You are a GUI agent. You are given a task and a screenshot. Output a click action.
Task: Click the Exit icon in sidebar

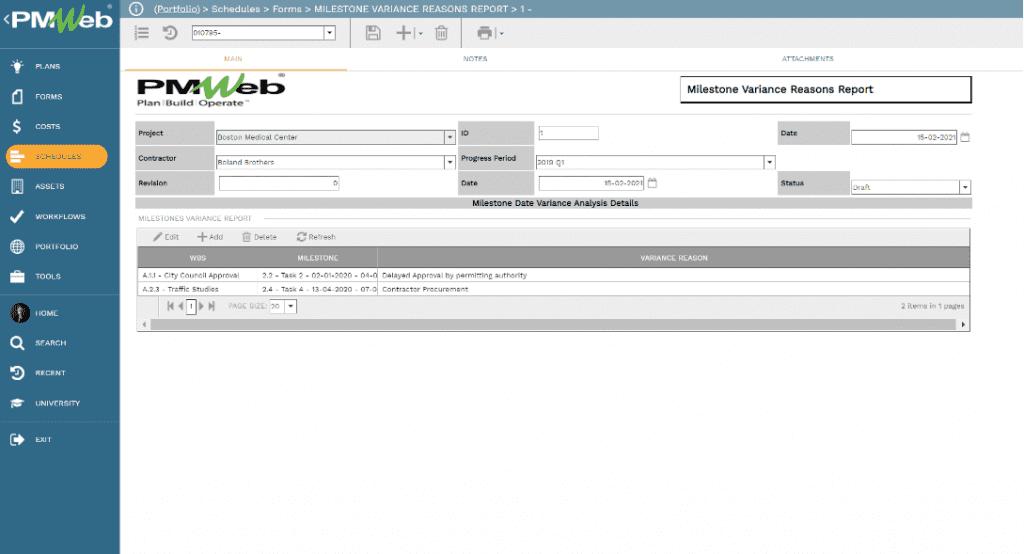[x=17, y=440]
